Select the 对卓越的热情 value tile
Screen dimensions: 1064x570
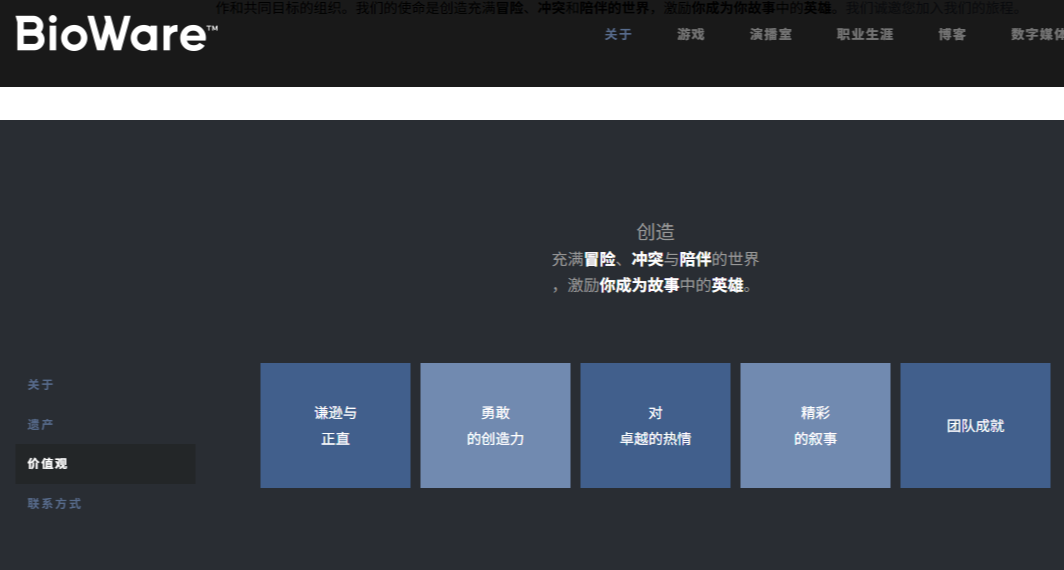(x=656, y=425)
